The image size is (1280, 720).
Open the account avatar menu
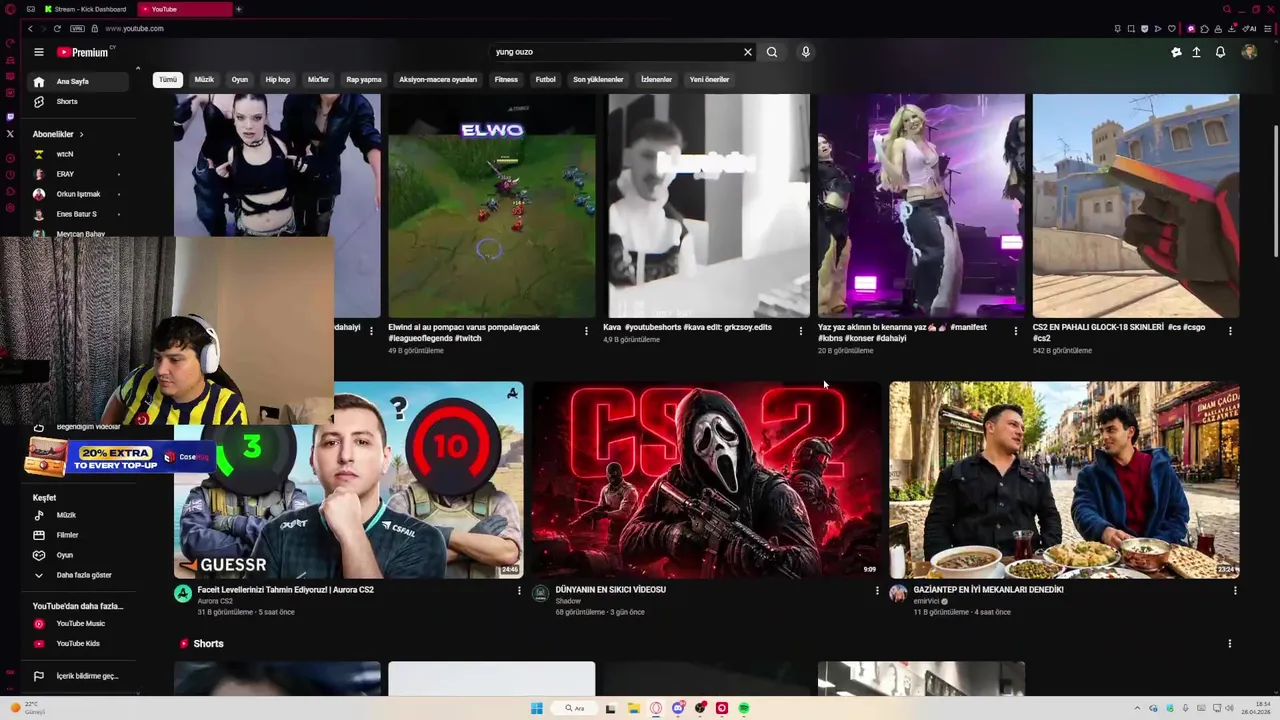click(1249, 52)
